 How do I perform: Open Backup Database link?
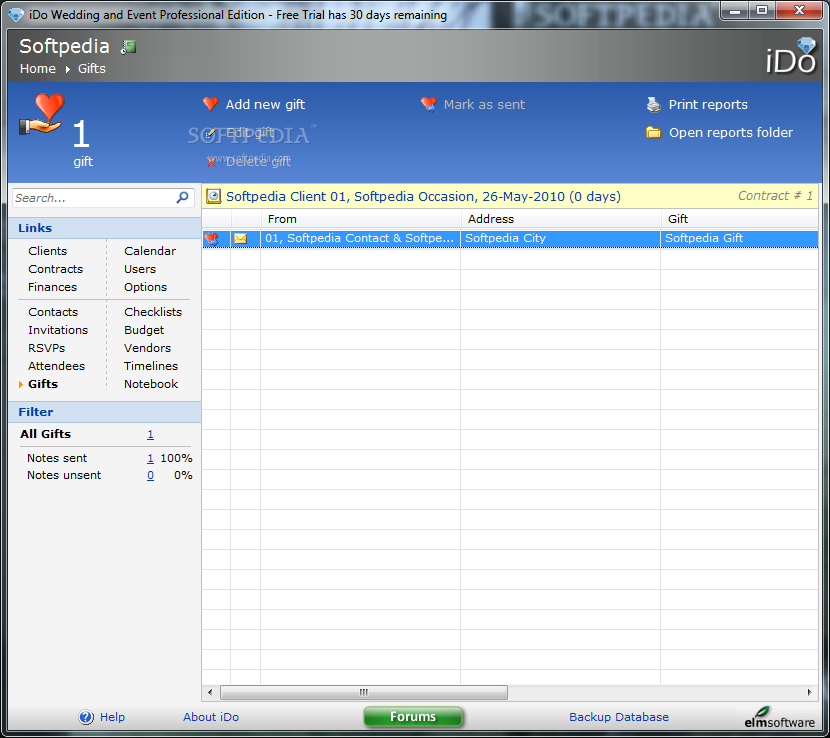(619, 717)
